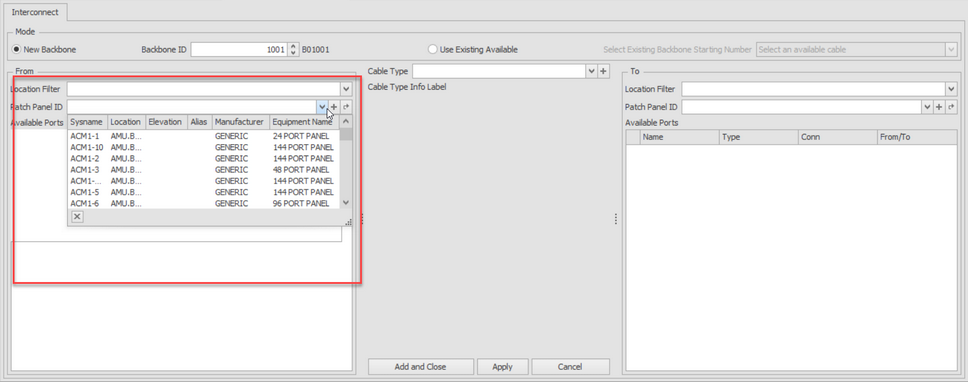
Task: Click the splitter handle left of the To panel
Action: pyautogui.click(x=615, y=219)
